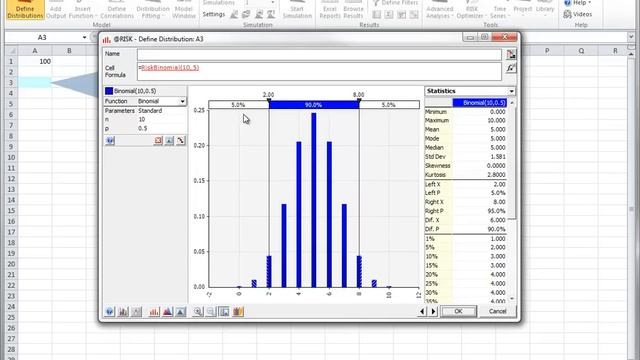Select cell A1 containing 100

pyautogui.click(x=35, y=61)
